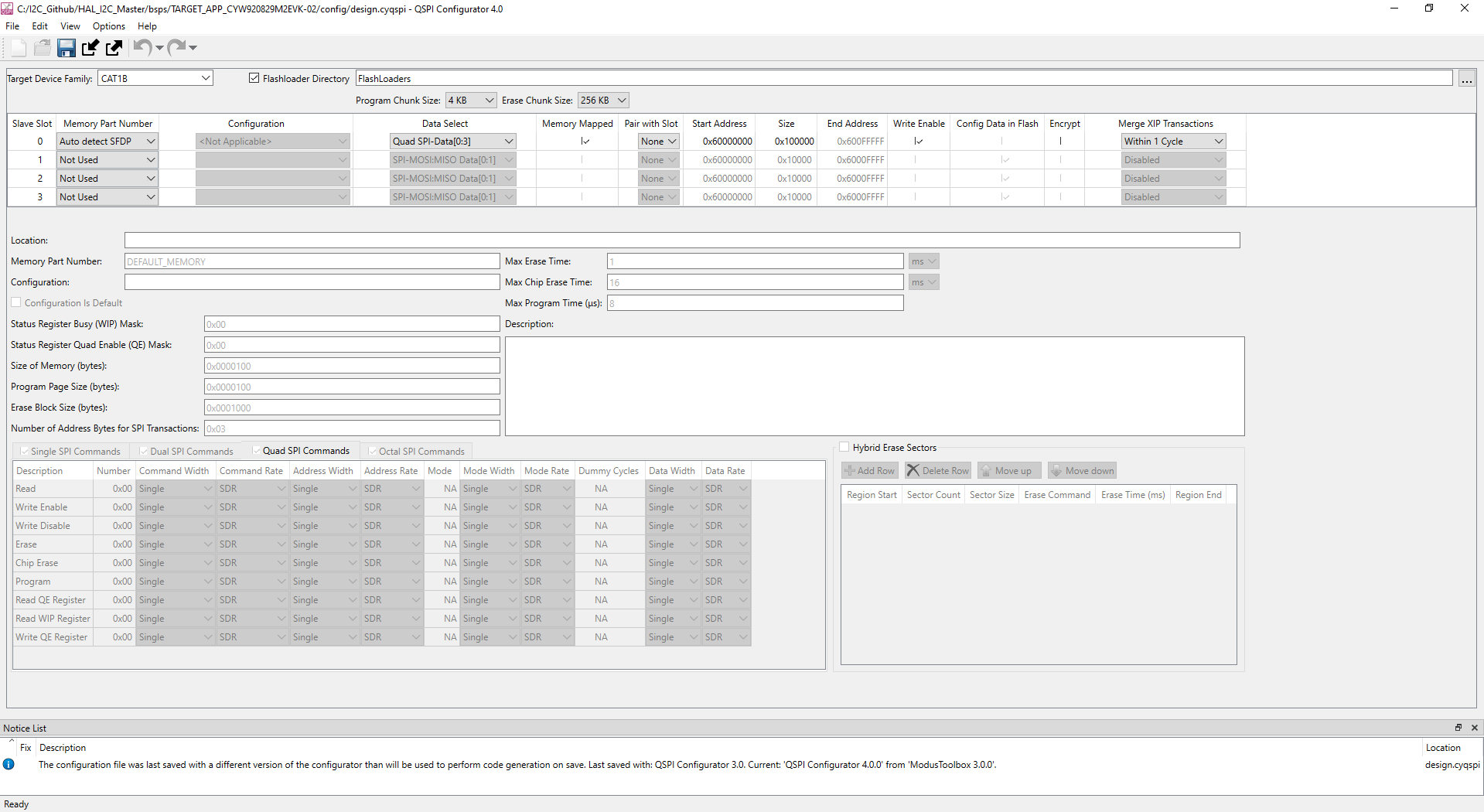Click the Redo arrow icon
1484x812 pixels.
(x=176, y=47)
